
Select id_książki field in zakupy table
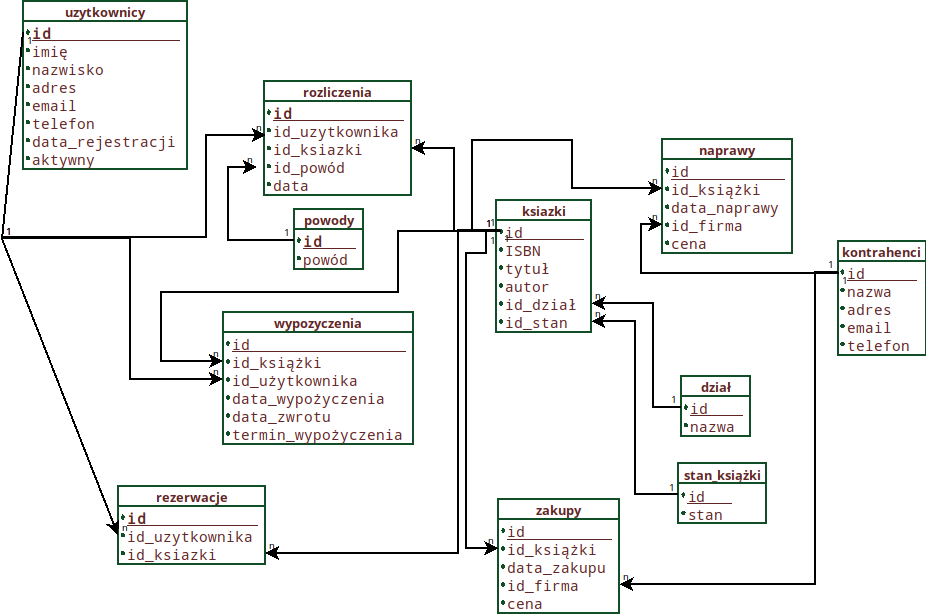point(552,551)
